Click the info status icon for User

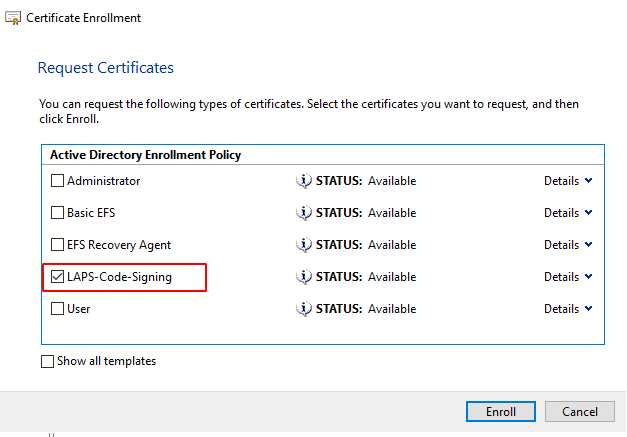(304, 309)
